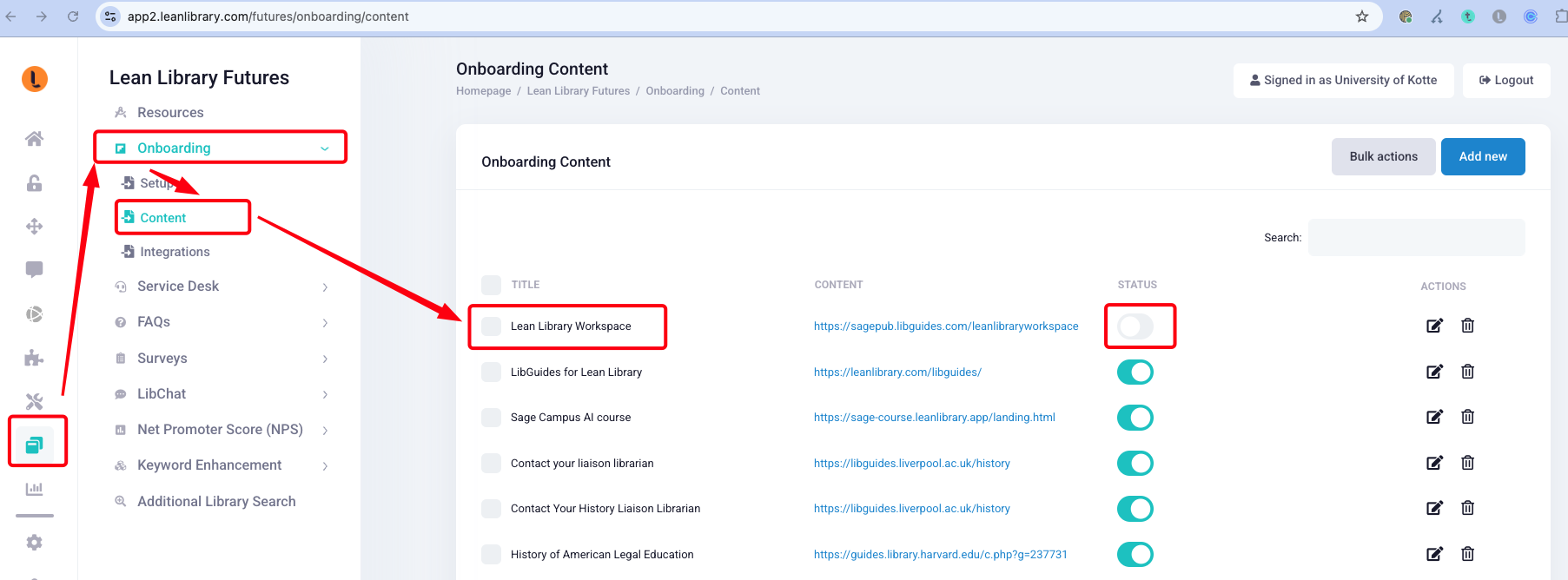This screenshot has height=580, width=1568.
Task: Bookmark page with the star icon
Action: tap(1362, 16)
